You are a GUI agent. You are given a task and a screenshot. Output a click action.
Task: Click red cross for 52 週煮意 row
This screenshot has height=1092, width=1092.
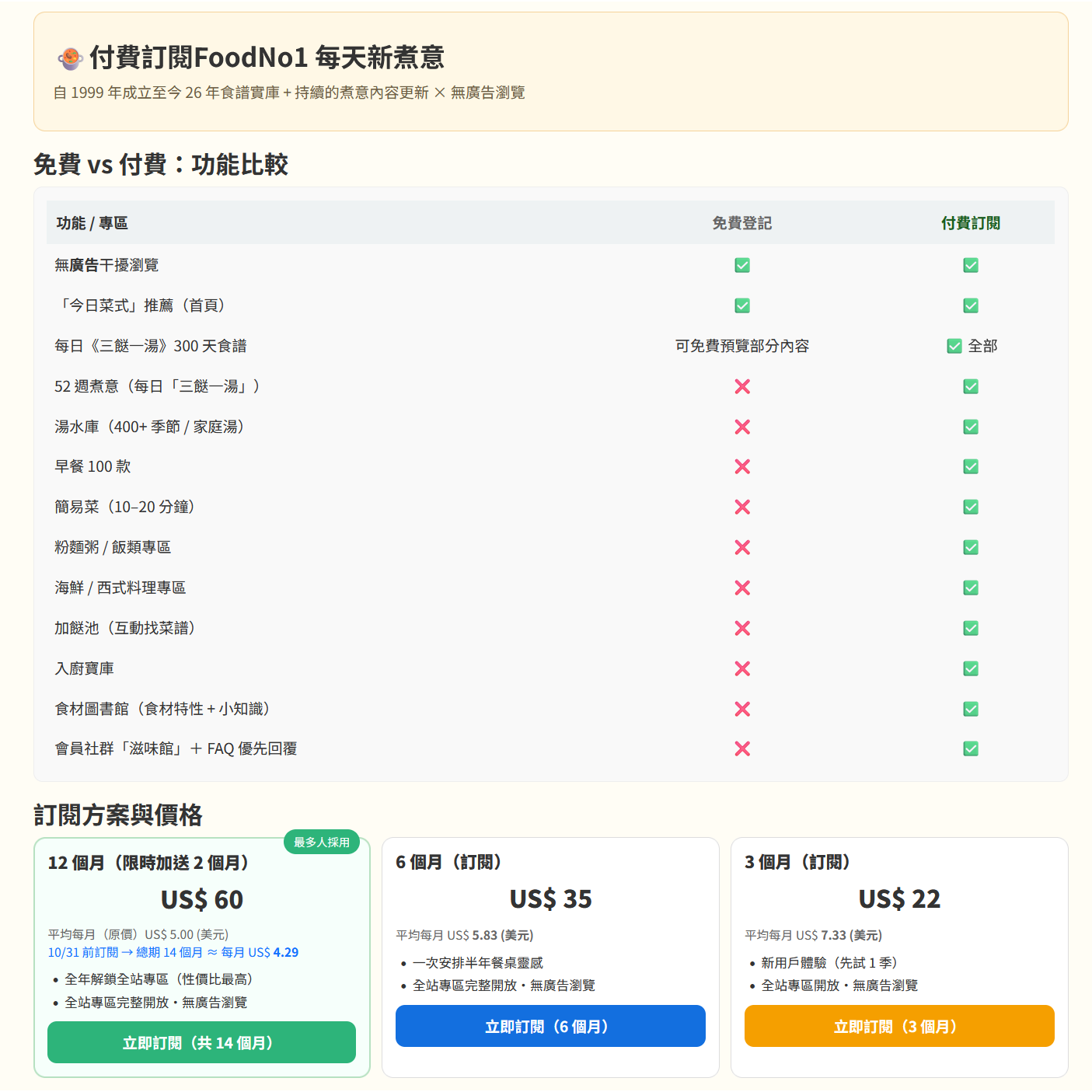742,386
